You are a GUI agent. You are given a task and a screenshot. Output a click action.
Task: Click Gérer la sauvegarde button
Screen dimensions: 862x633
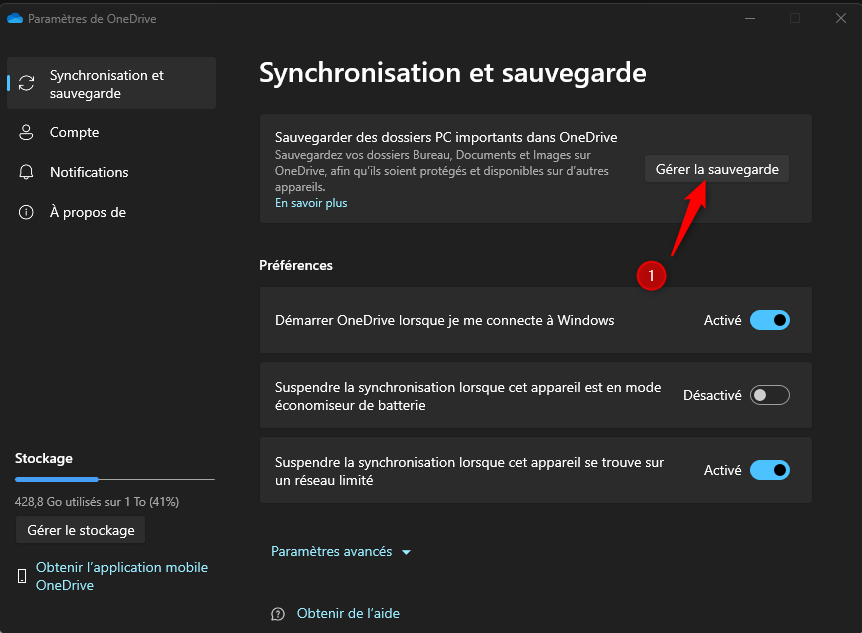(x=717, y=170)
